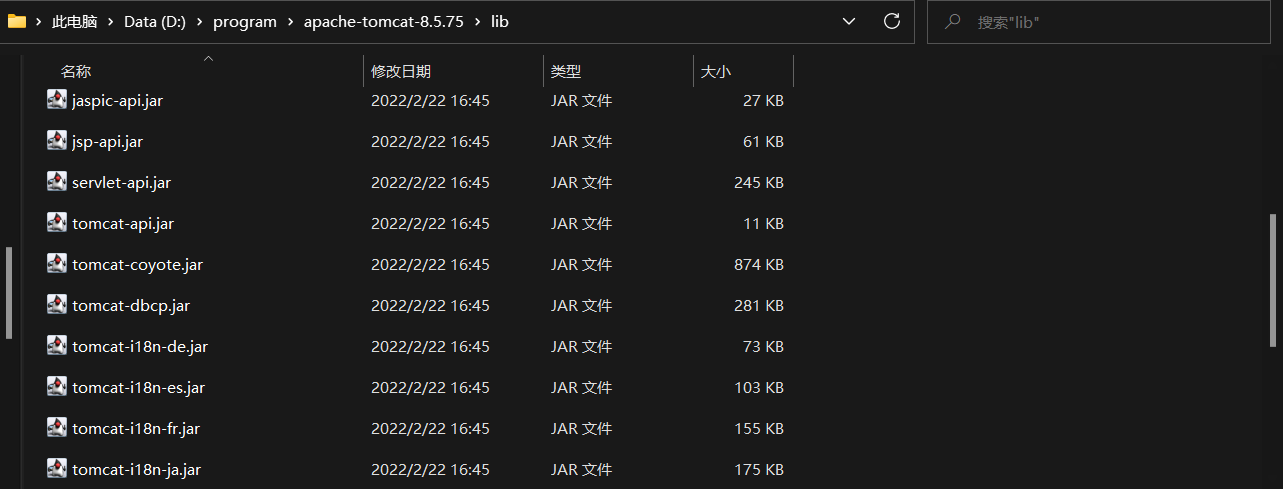Select the tomcat-dbcp.jar file icon
The image size is (1283, 489).
click(57, 305)
